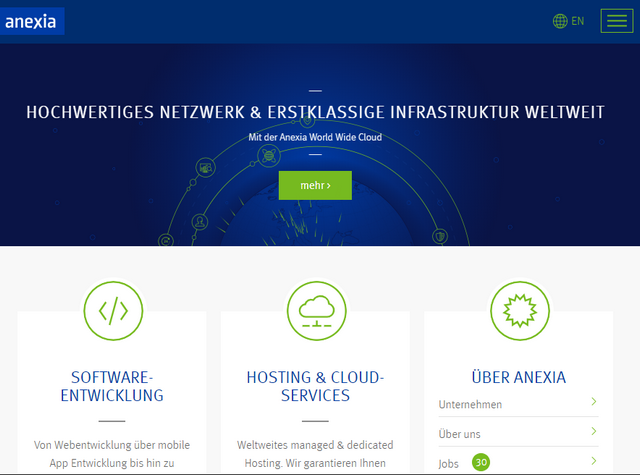Click the green 30 jobs badge

tap(481, 462)
